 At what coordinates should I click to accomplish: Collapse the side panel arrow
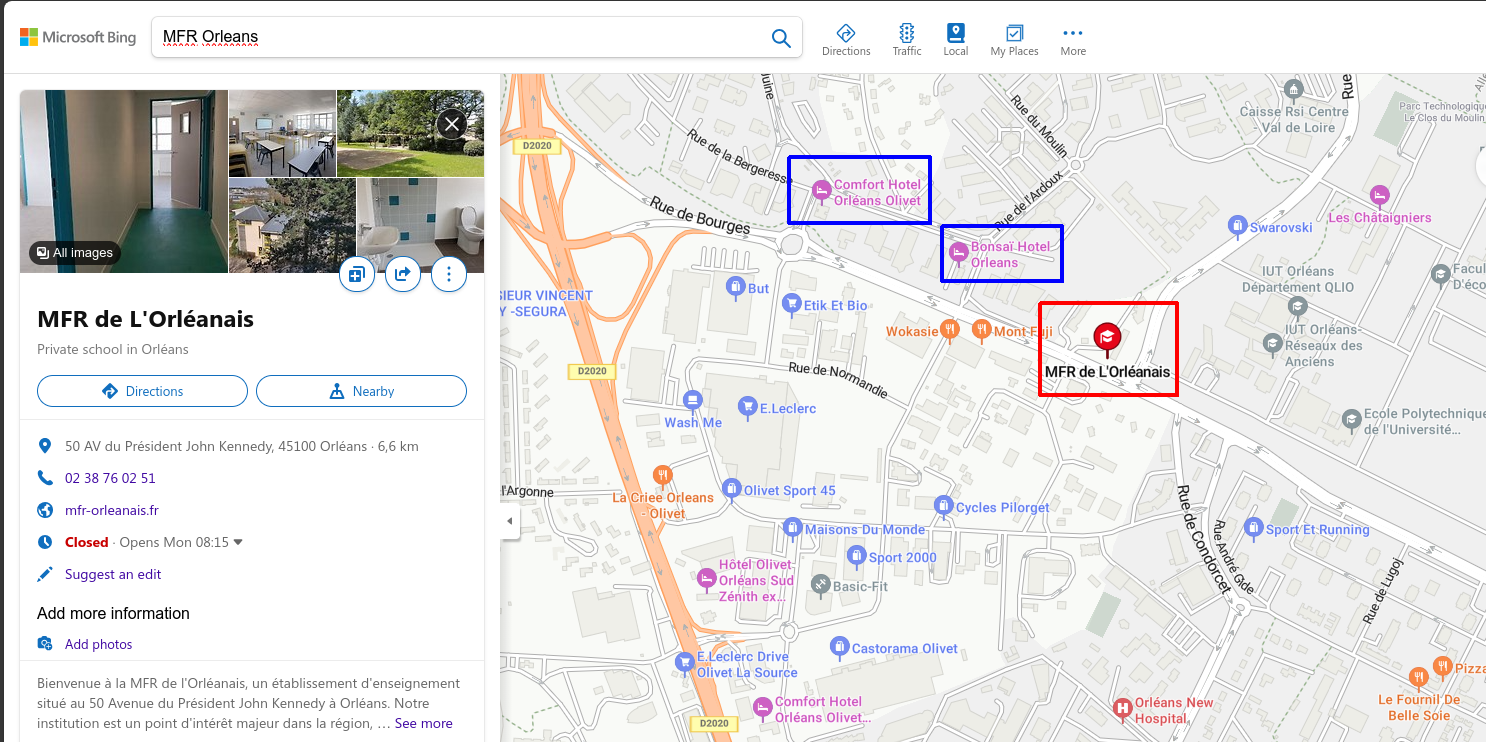(509, 521)
